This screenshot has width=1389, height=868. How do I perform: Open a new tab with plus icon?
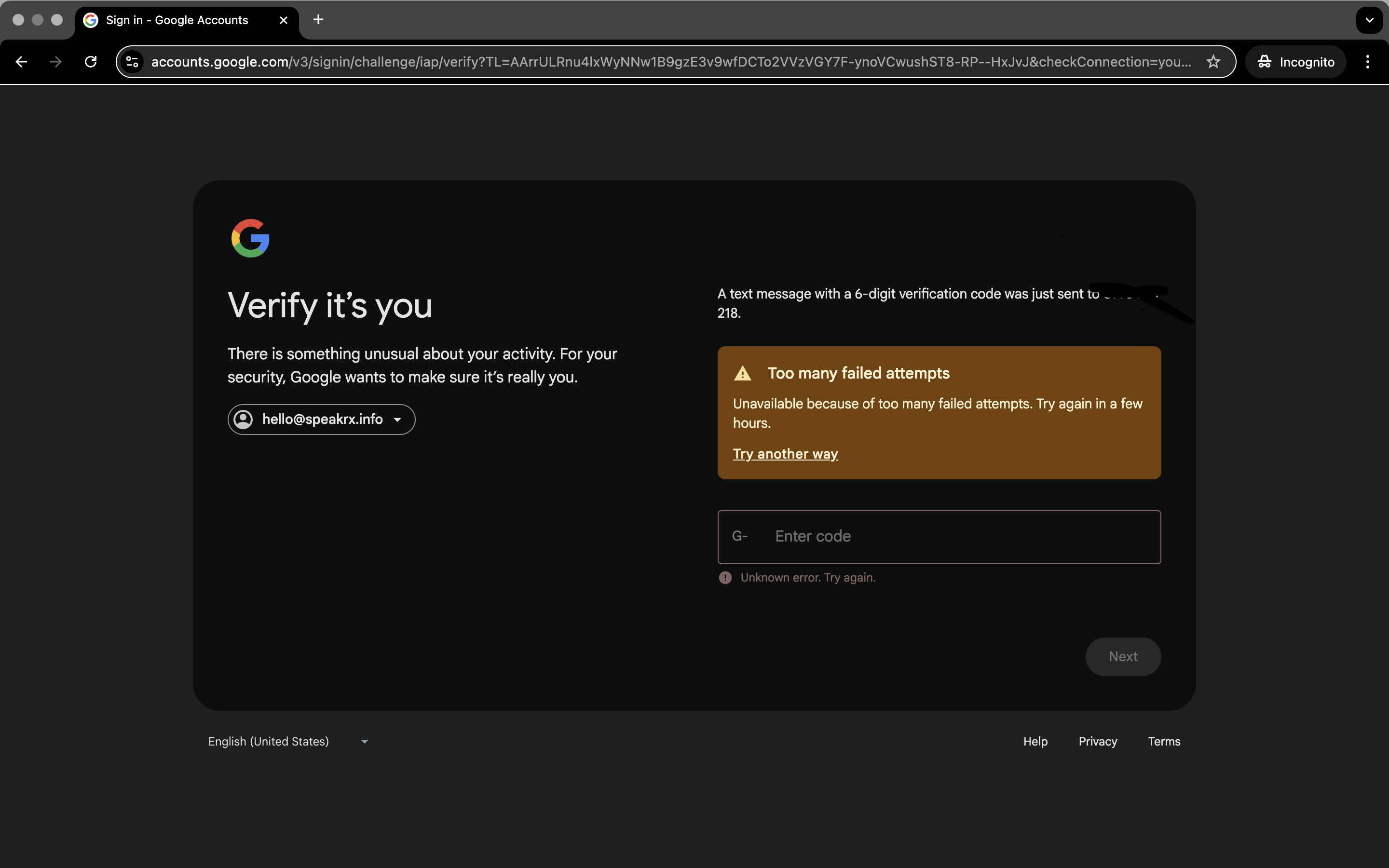point(318,20)
